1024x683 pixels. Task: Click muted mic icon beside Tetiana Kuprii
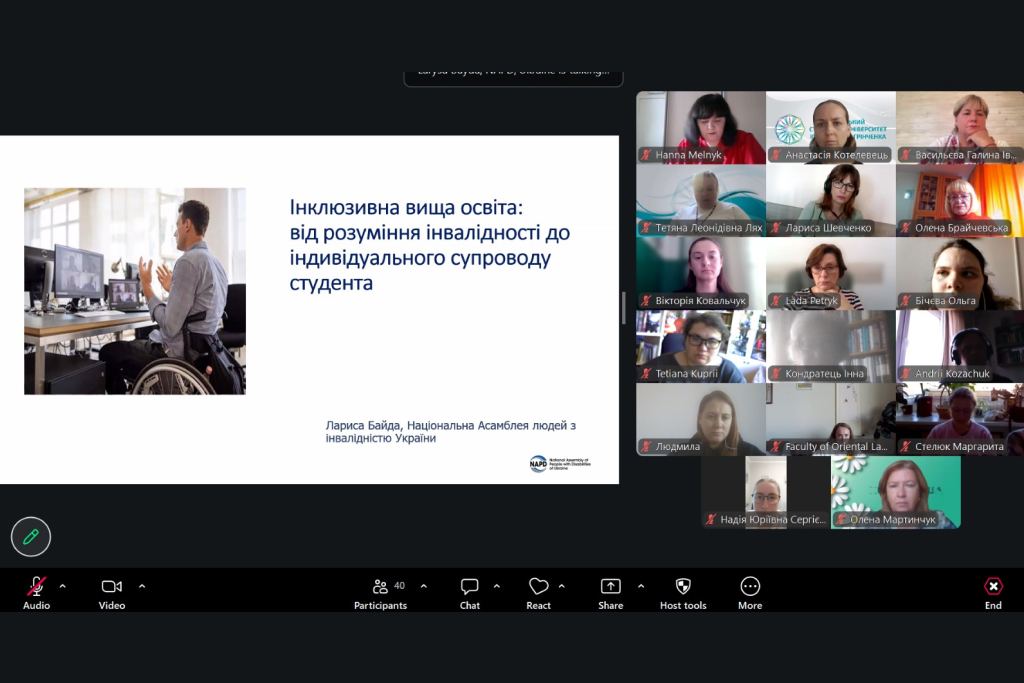[647, 373]
